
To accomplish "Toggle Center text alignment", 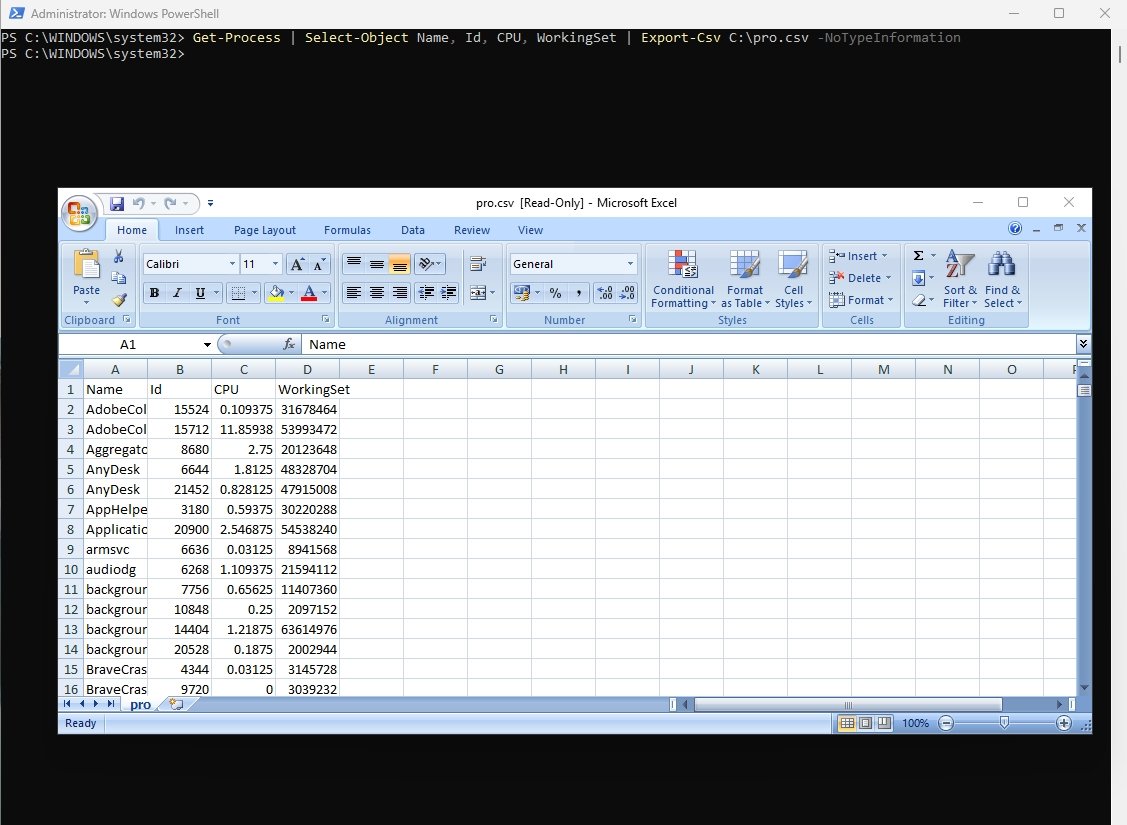I will tap(377, 292).
